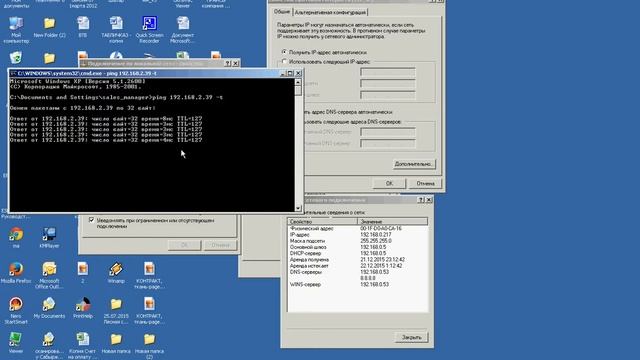
Task: Click the cmd.exe title bar system icon
Action: pos(13,73)
